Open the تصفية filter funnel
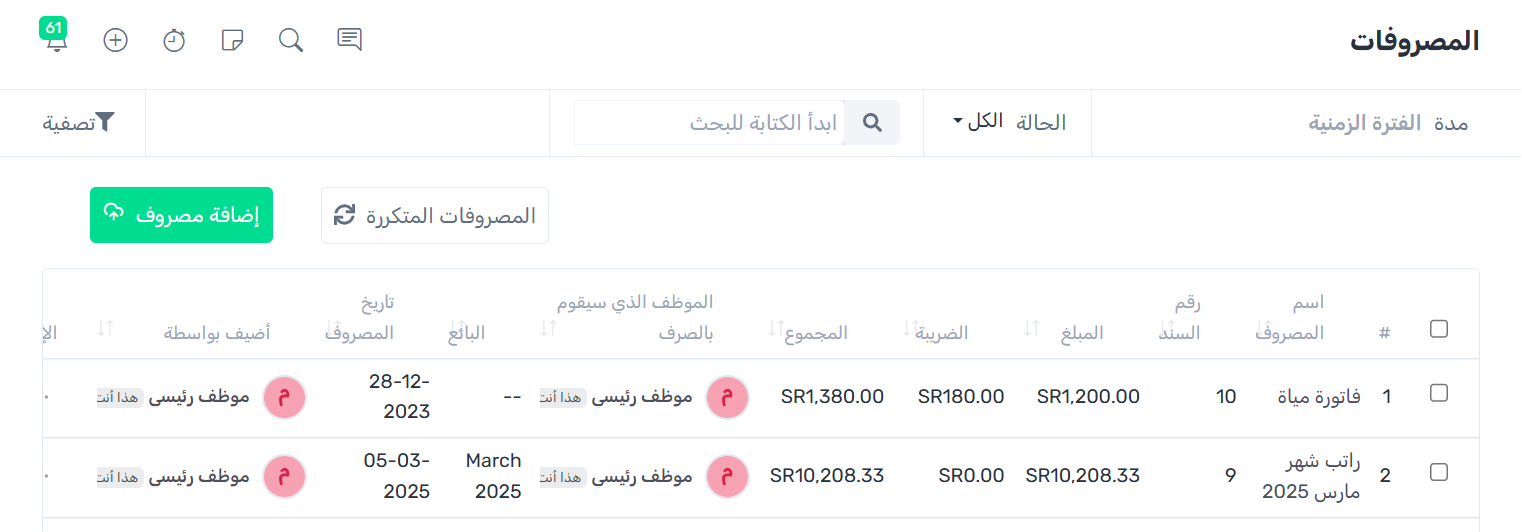 [79, 123]
